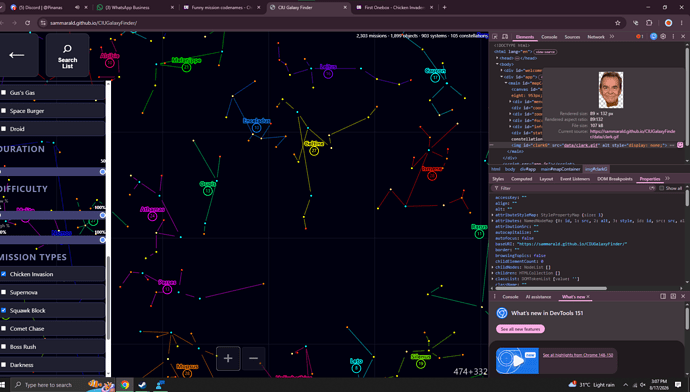Click the drawer dock layout icon

click(663, 297)
